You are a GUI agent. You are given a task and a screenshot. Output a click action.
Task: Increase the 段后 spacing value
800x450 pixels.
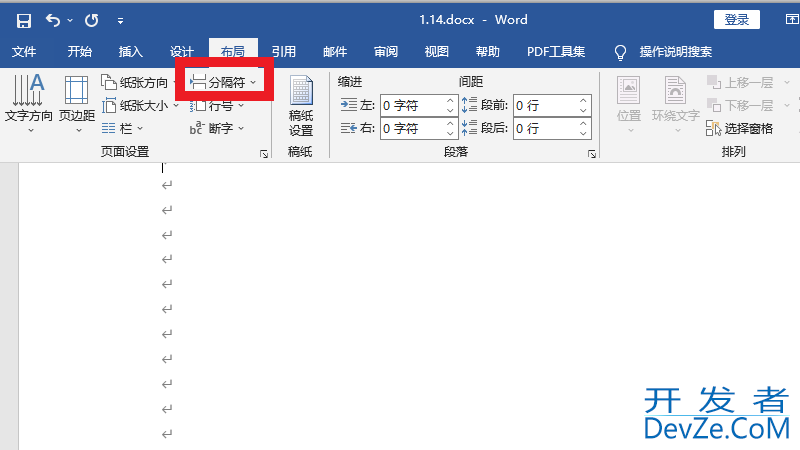click(x=583, y=123)
